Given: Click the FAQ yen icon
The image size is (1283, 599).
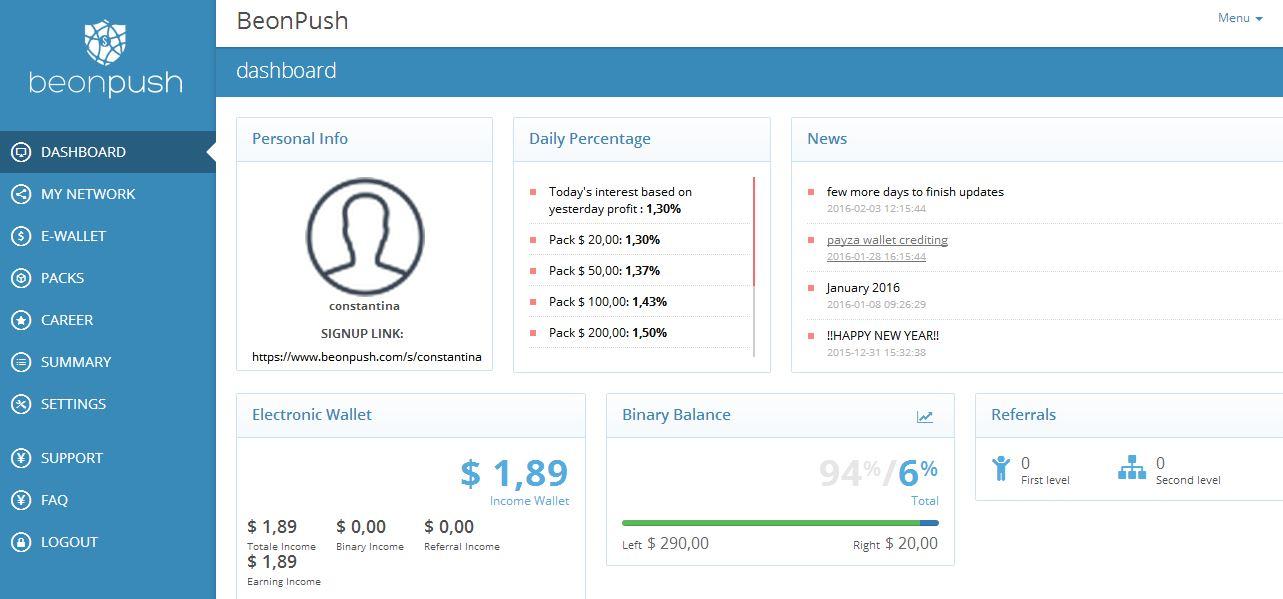Looking at the screenshot, I should (21, 500).
